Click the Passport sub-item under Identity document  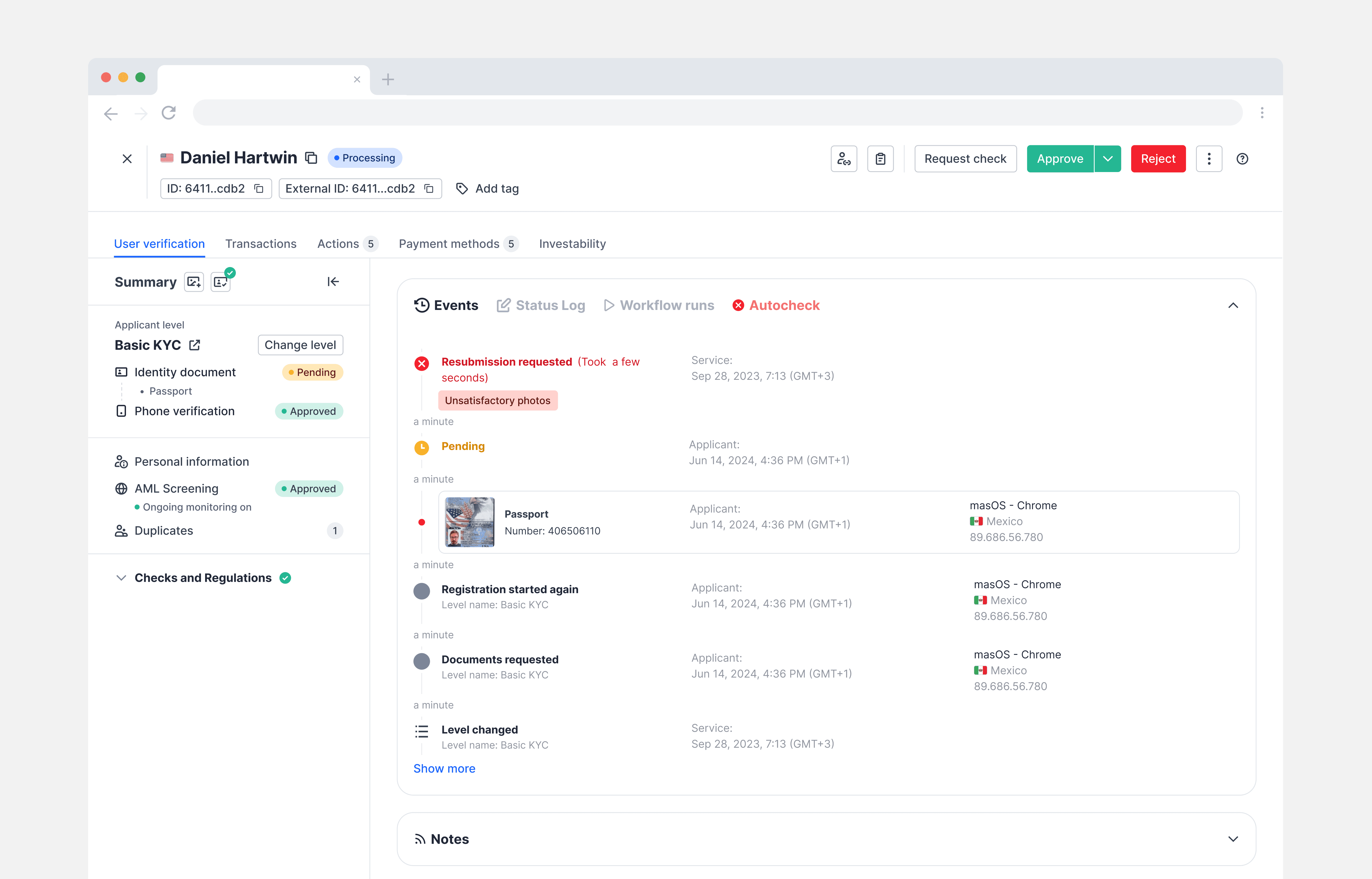(x=170, y=391)
